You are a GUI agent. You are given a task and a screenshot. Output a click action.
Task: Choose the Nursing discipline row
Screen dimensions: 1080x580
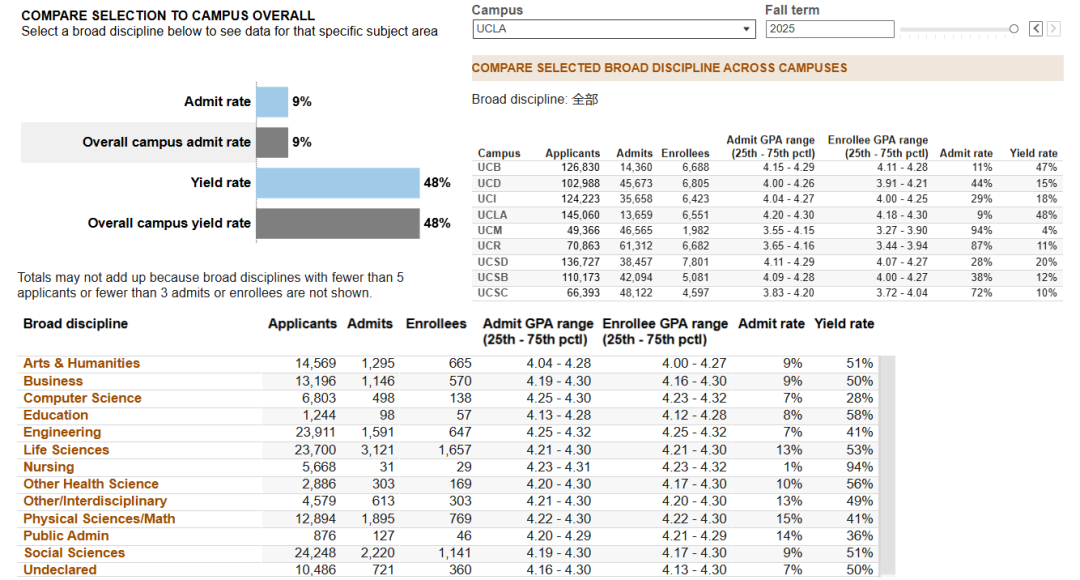tap(448, 467)
